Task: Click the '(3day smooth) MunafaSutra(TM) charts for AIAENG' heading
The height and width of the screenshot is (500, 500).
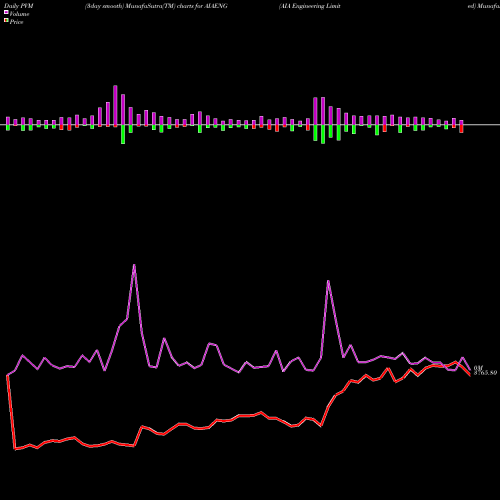Action: pyautogui.click(x=156, y=6)
